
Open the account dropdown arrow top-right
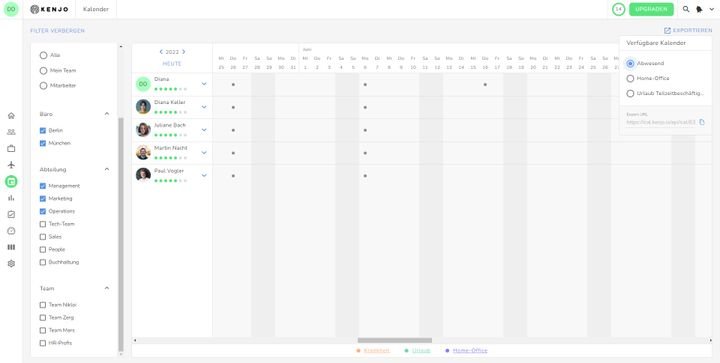712,9
